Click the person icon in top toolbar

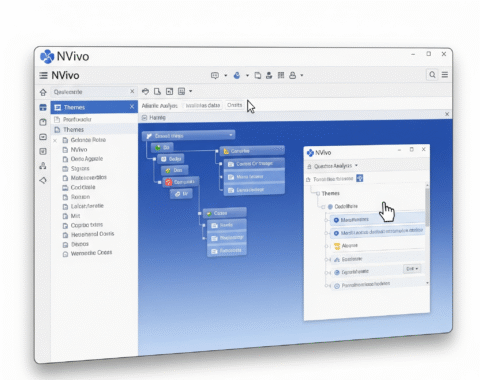coord(269,75)
